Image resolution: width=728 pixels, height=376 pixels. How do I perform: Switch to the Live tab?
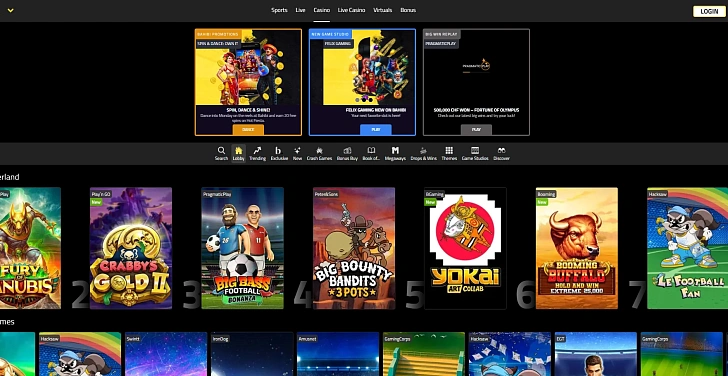(300, 10)
